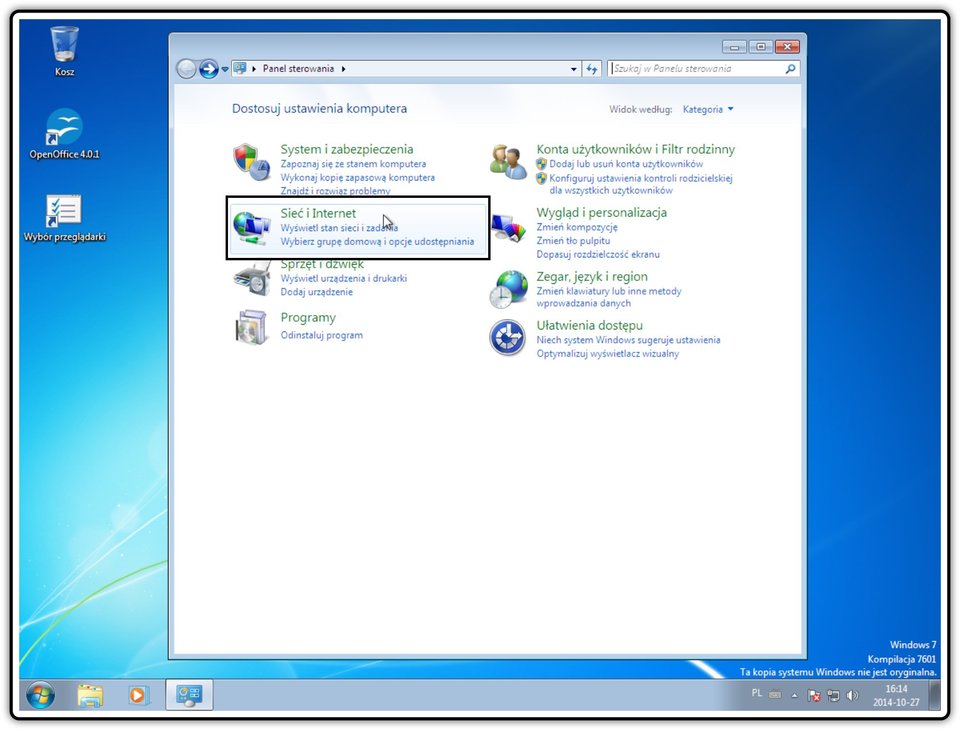The image size is (960, 730).
Task: Click the Ułatwienia dostępu icon
Action: pos(508,337)
